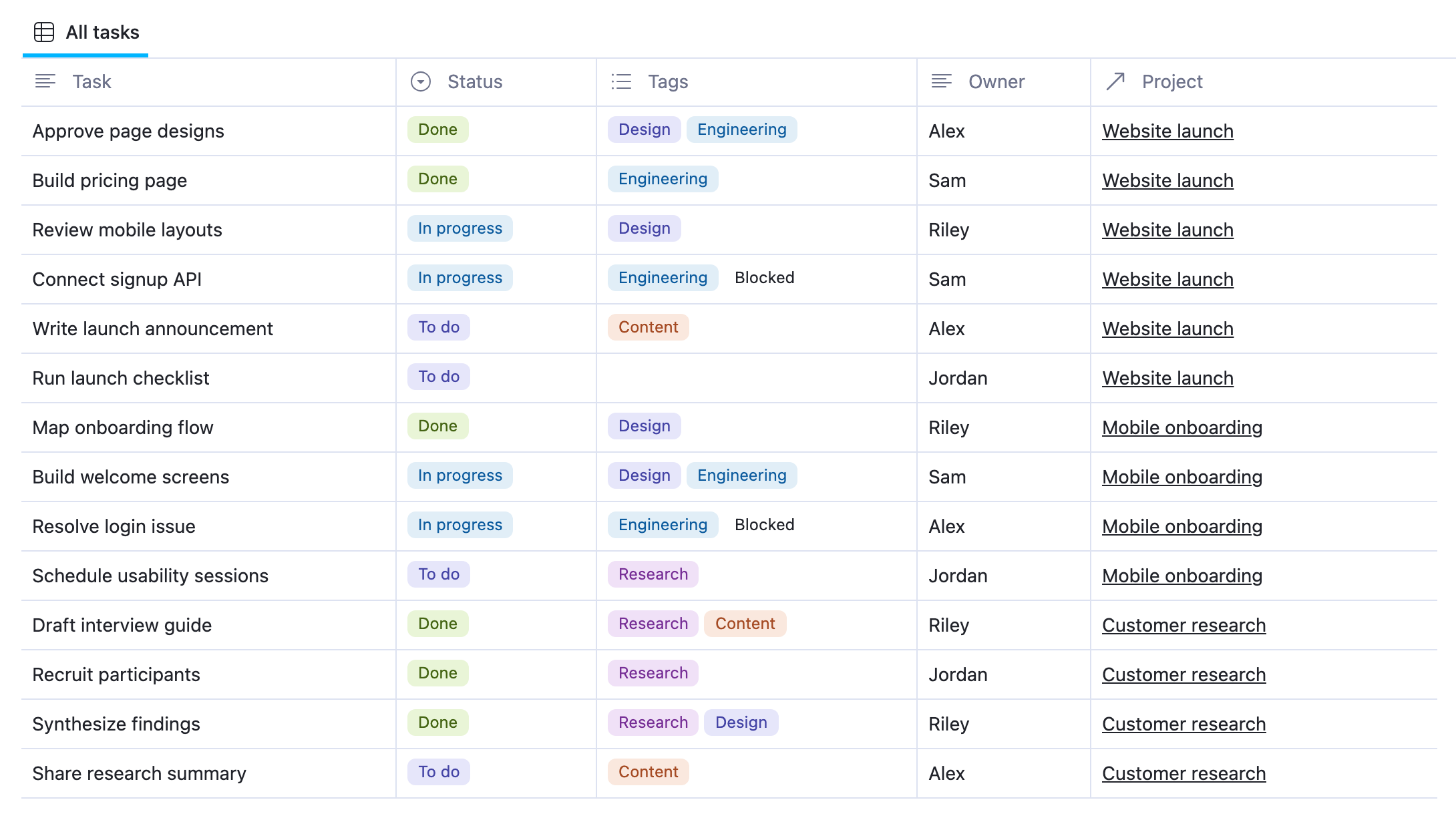Click the circled arrow icon in Status header
Screen dimensions: 1456x828
point(421,81)
